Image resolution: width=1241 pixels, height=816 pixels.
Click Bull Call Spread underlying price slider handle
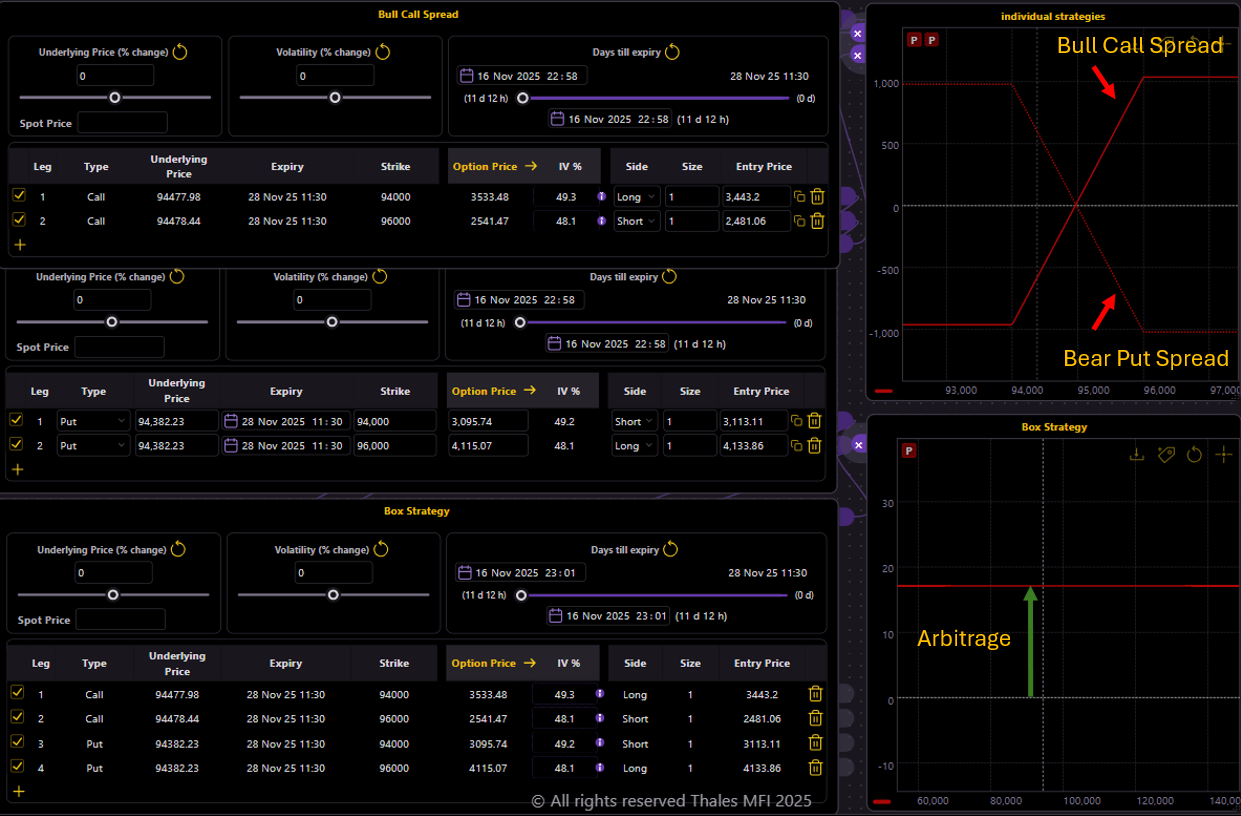click(115, 97)
